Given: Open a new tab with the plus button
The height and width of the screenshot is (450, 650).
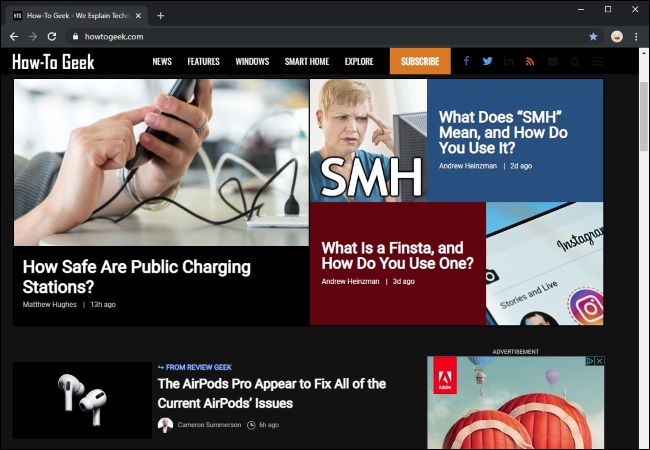Looking at the screenshot, I should pos(160,16).
